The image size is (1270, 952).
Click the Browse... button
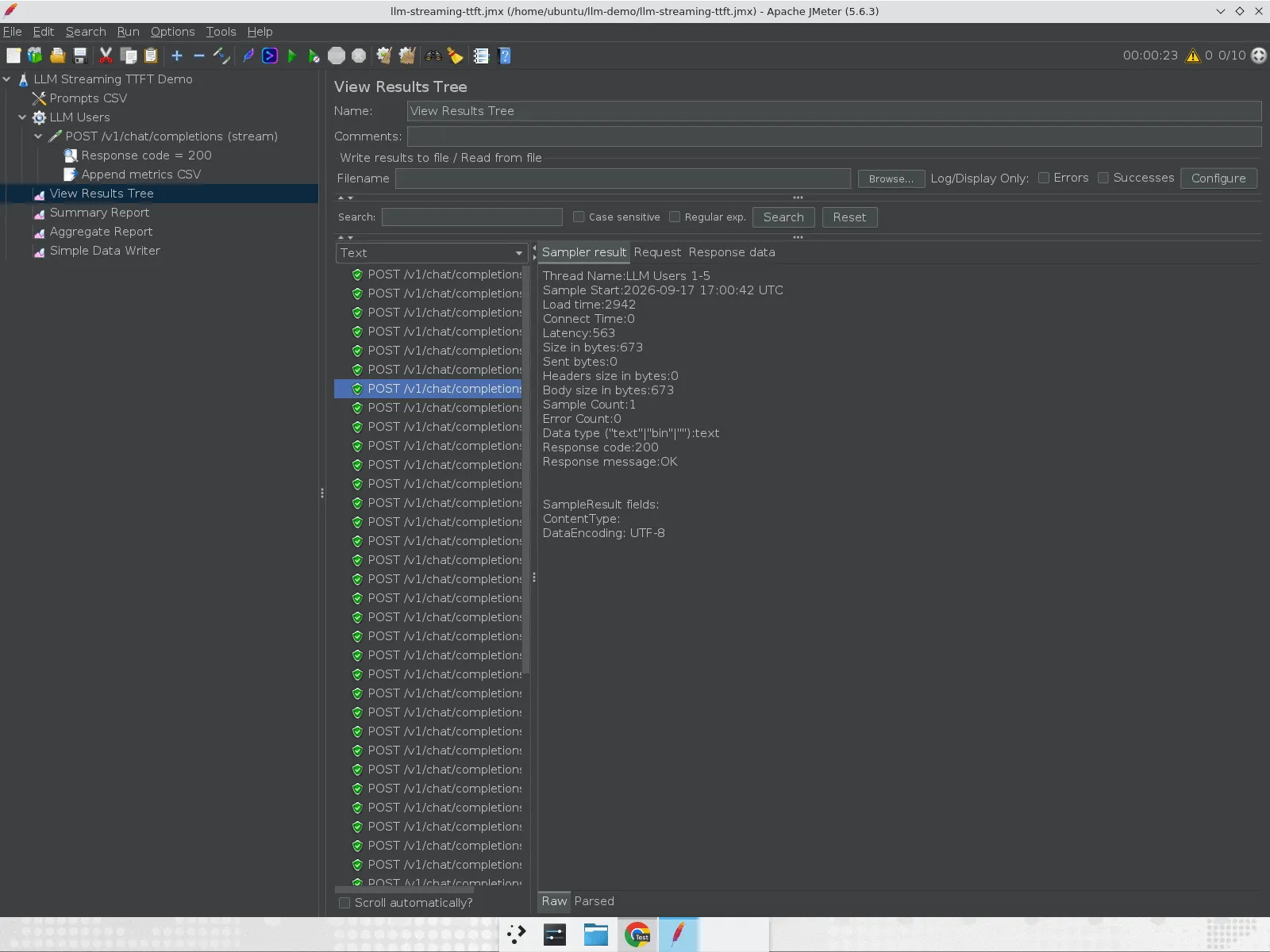(x=891, y=178)
